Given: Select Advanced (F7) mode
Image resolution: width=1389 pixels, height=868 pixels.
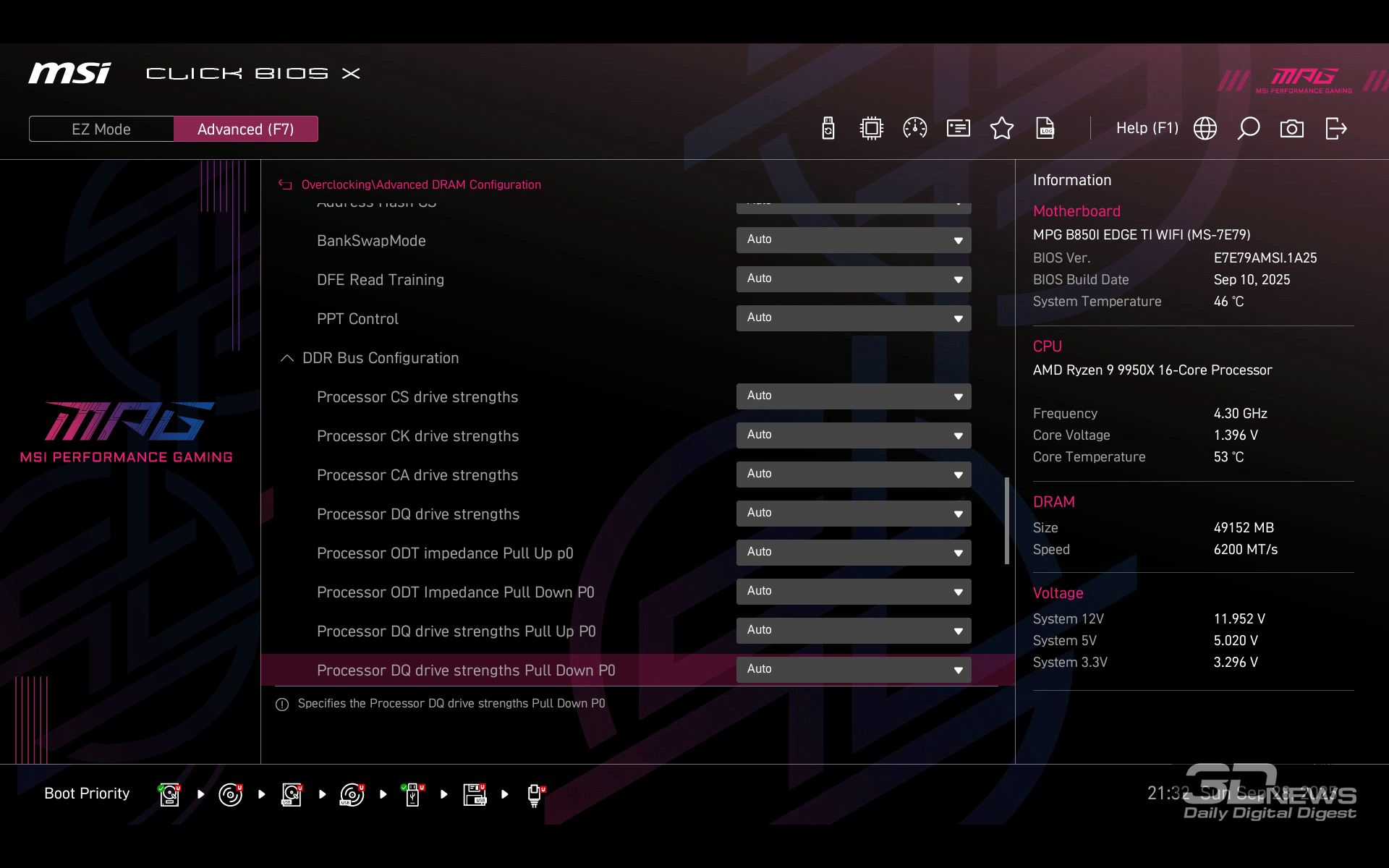Looking at the screenshot, I should point(245,129).
